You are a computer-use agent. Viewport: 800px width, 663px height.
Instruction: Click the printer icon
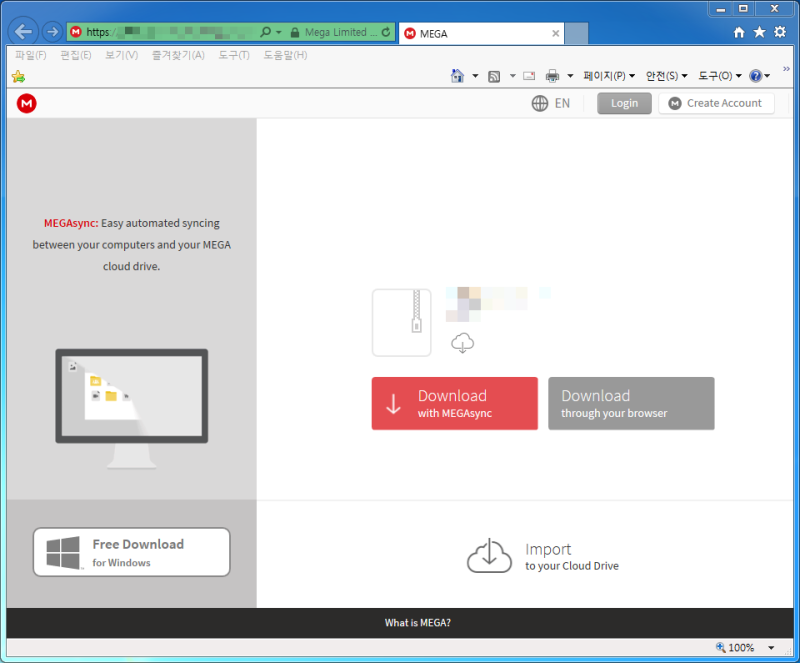coord(552,76)
